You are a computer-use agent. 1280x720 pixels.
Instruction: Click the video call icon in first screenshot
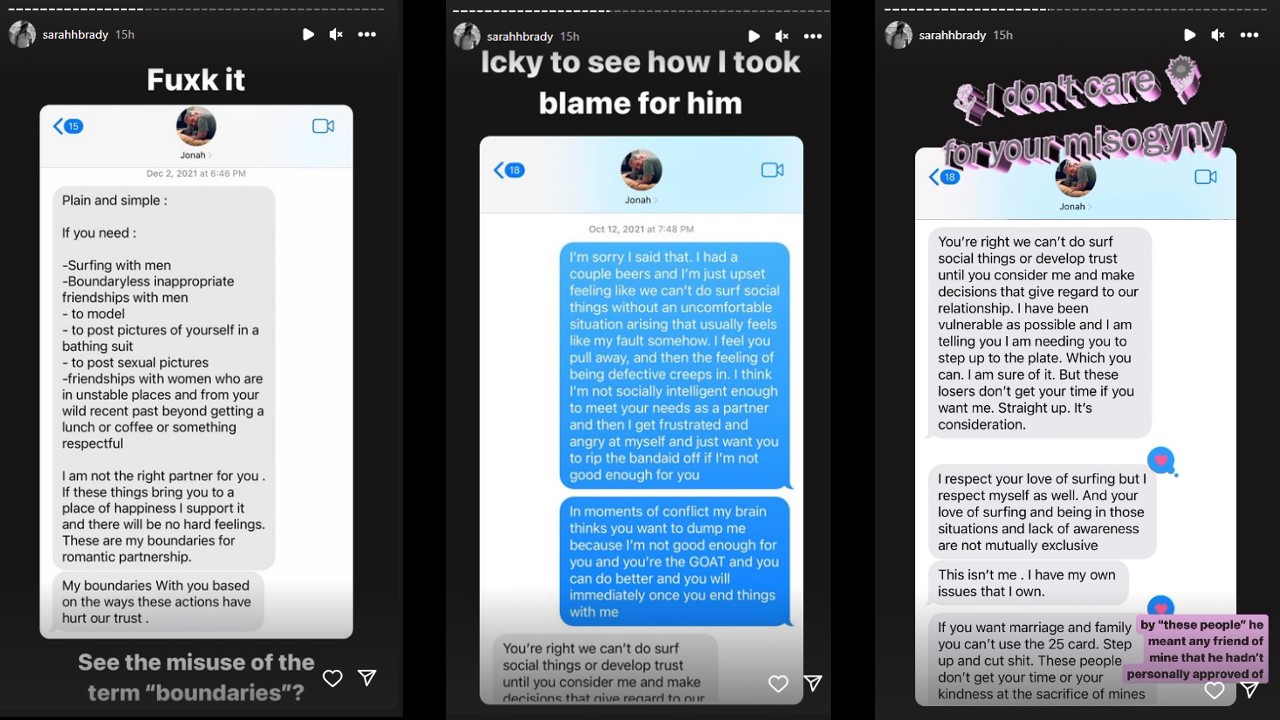pos(322,126)
